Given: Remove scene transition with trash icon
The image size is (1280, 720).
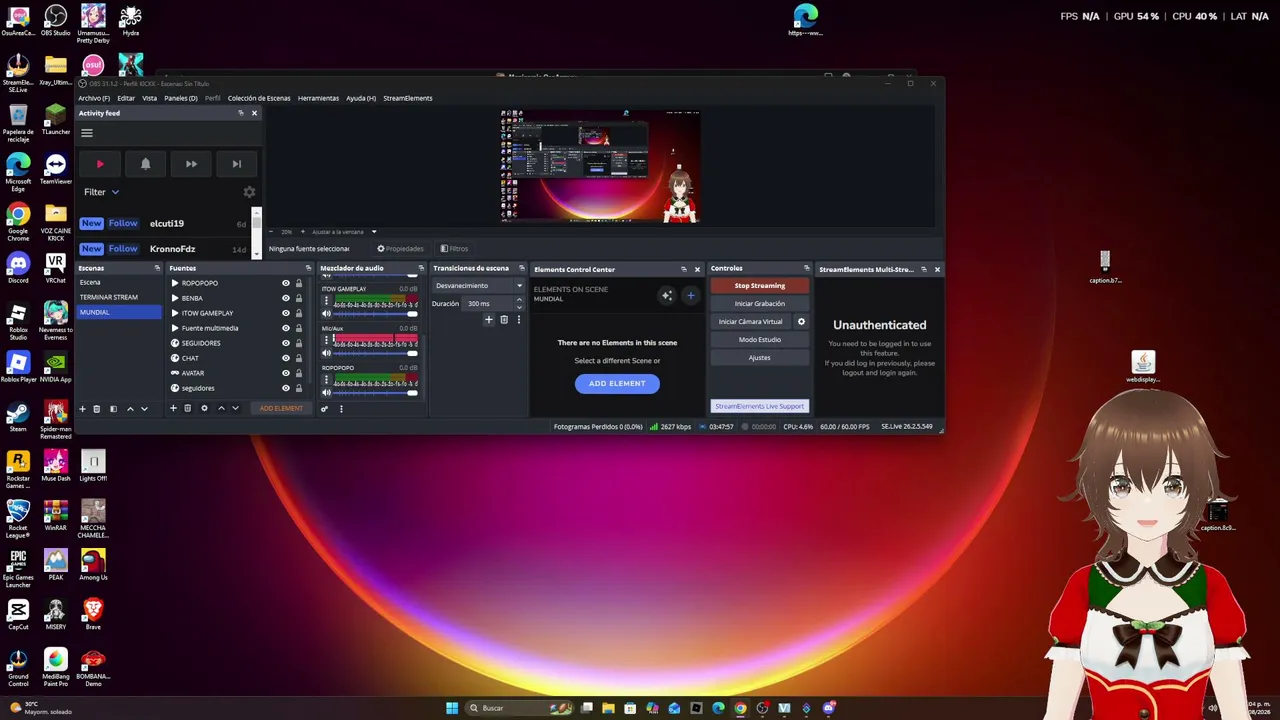Looking at the screenshot, I should click(x=504, y=320).
